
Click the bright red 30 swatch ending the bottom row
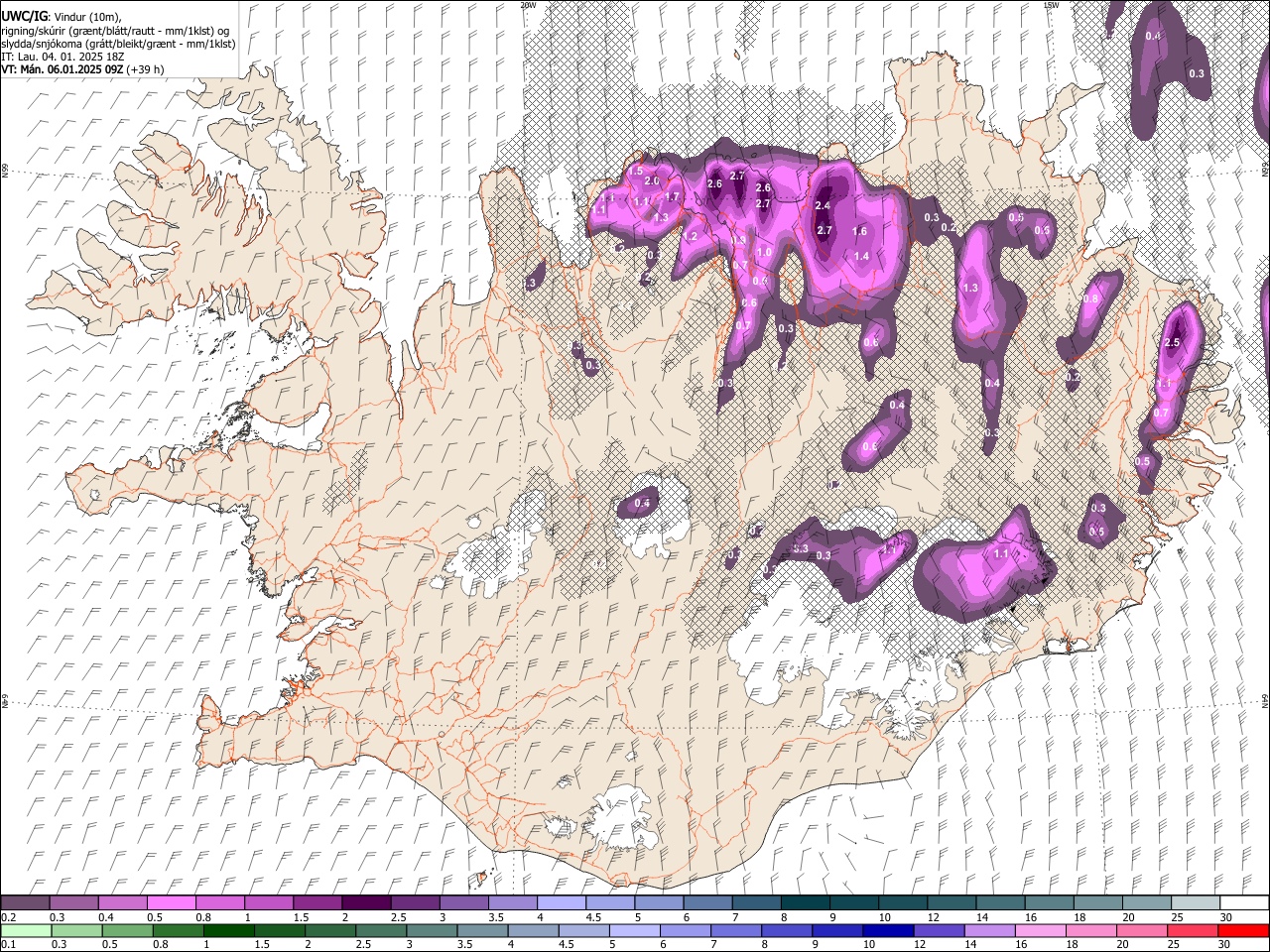[1243, 931]
